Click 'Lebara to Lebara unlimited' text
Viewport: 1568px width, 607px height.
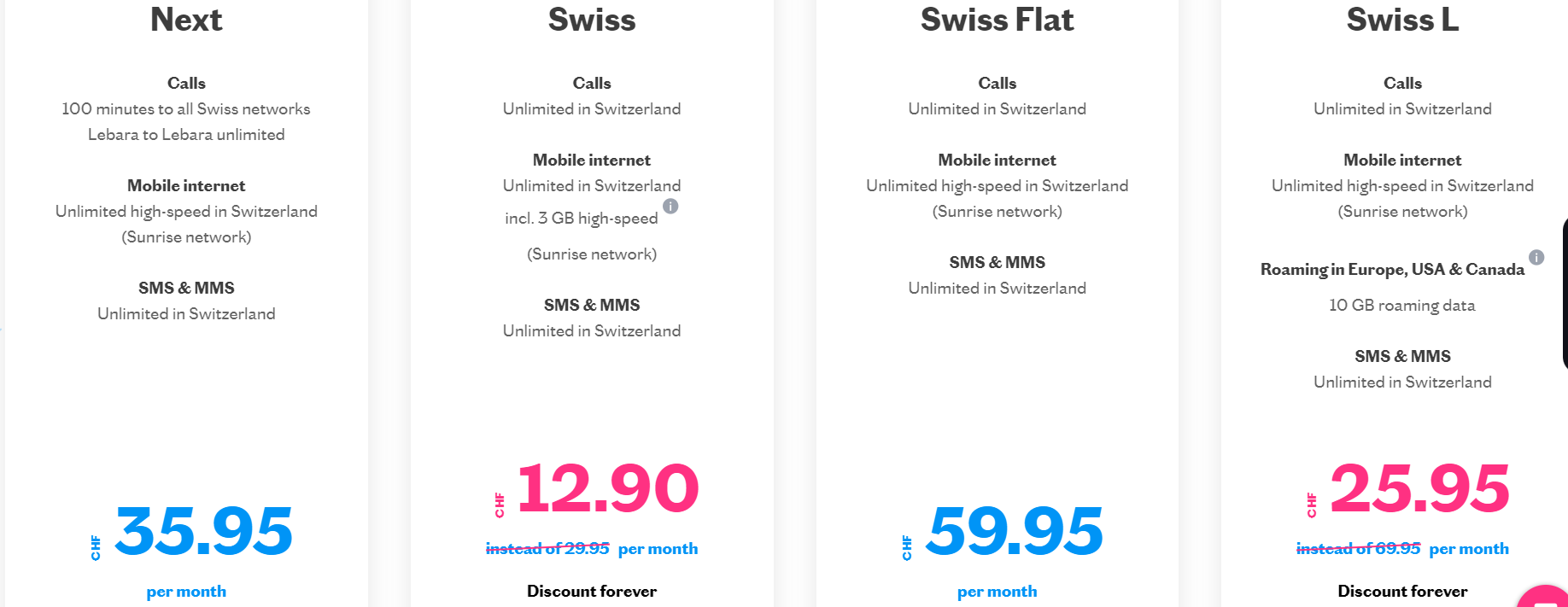(x=186, y=134)
